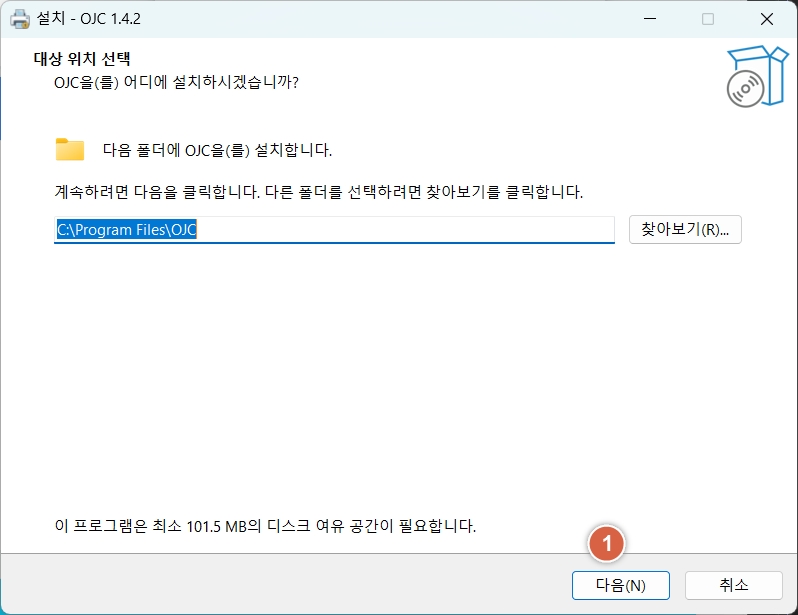
Task: Click the highlighted C:\Program Files\OJC path text
Action: pyautogui.click(x=125, y=229)
